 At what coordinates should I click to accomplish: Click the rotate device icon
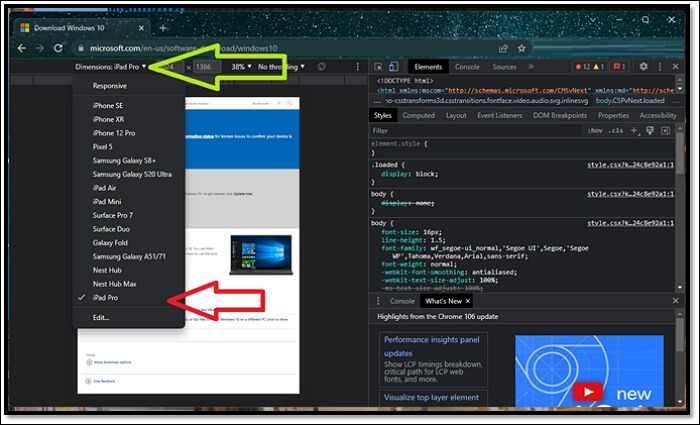pos(321,67)
